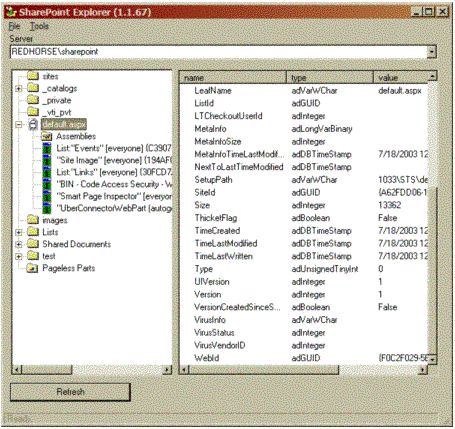
Task: Select the Size property row
Action: tap(304, 205)
